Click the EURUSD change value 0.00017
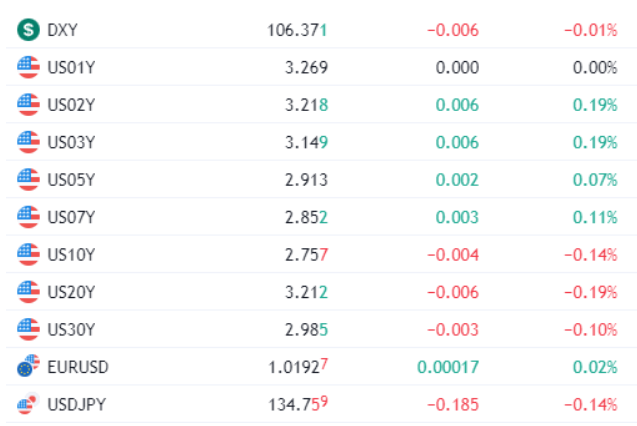Screen dimensions: 637x426 click(448, 367)
